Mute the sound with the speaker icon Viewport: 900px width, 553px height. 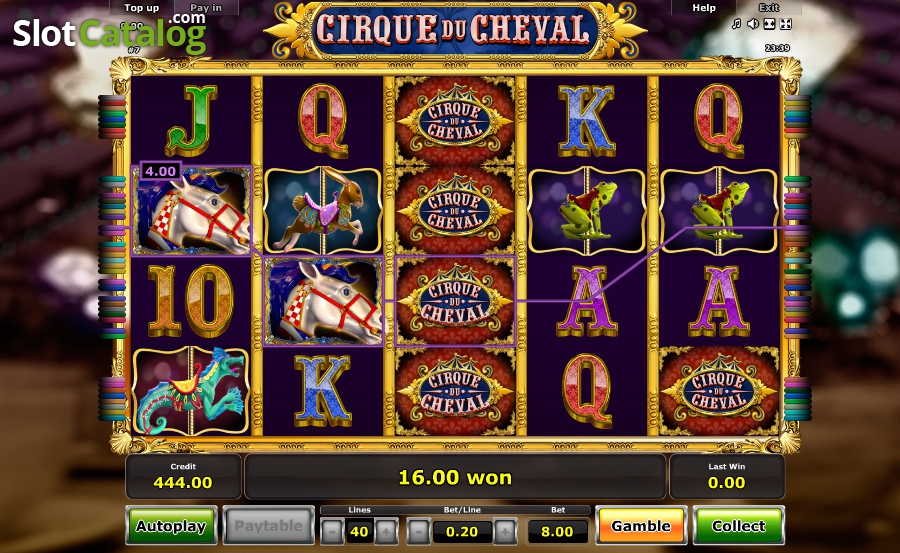point(753,24)
